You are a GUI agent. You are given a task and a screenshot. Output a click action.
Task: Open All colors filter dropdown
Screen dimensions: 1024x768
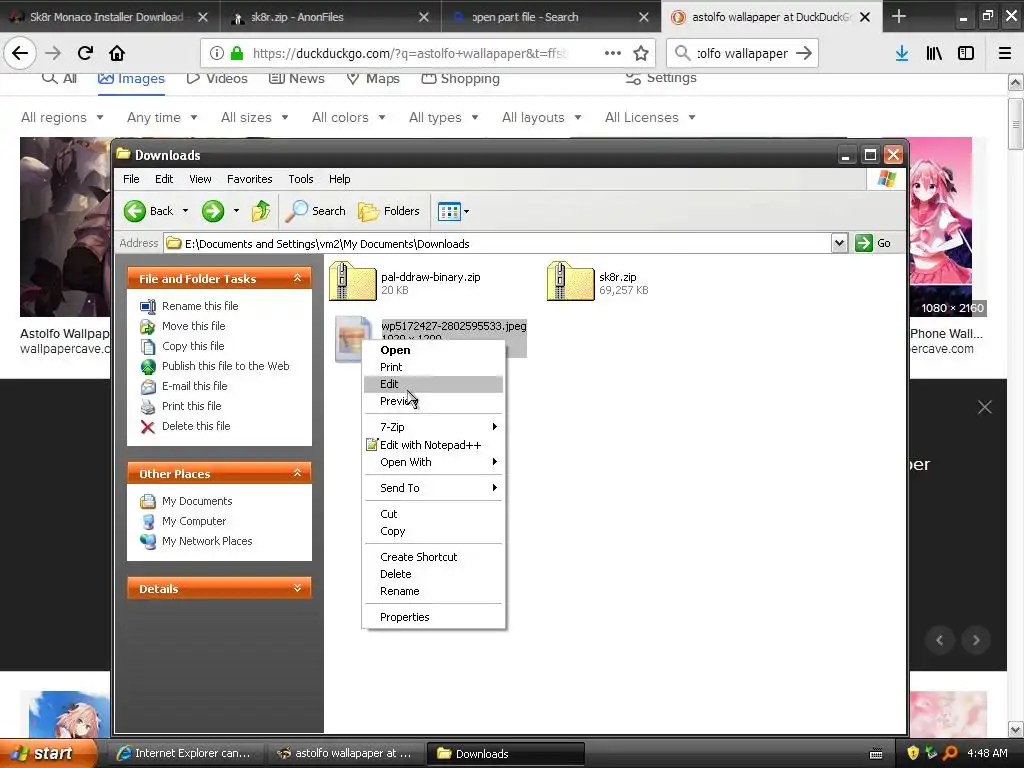coord(349,118)
